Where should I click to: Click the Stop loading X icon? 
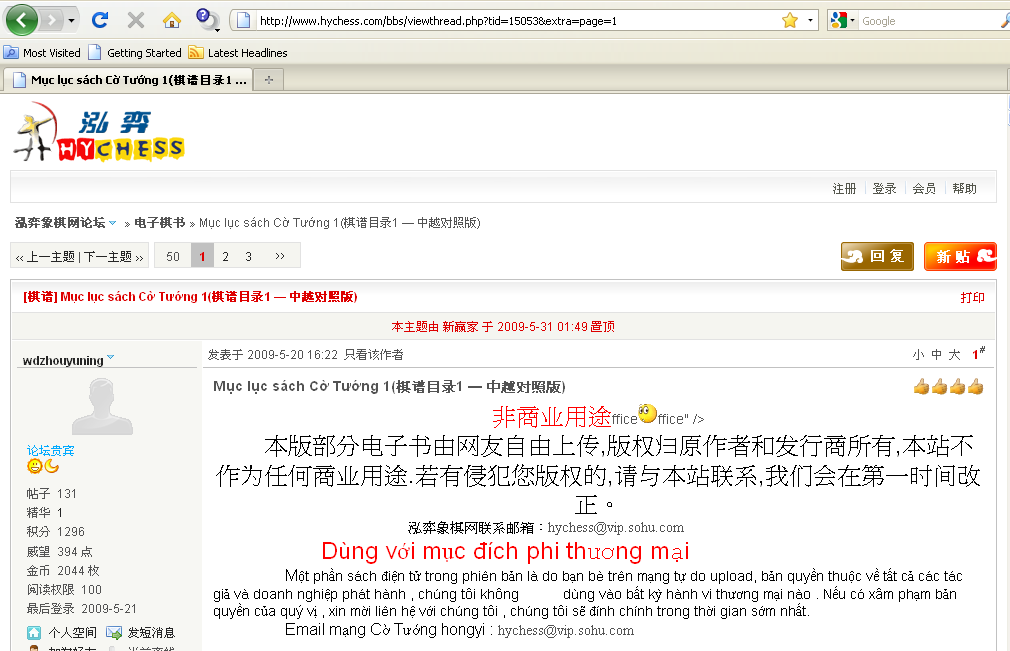(x=135, y=20)
